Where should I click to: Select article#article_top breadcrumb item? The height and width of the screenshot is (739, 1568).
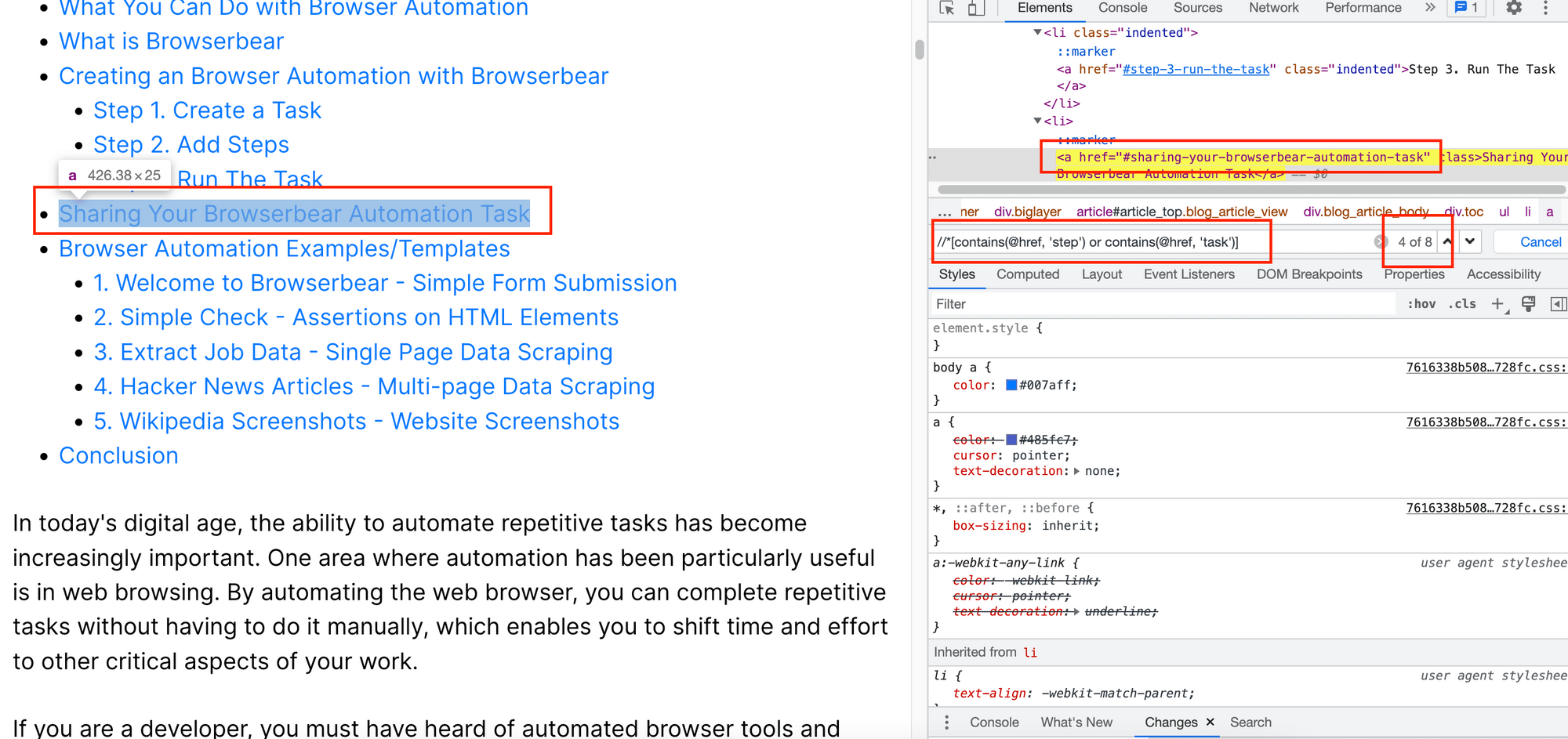pos(1181,212)
